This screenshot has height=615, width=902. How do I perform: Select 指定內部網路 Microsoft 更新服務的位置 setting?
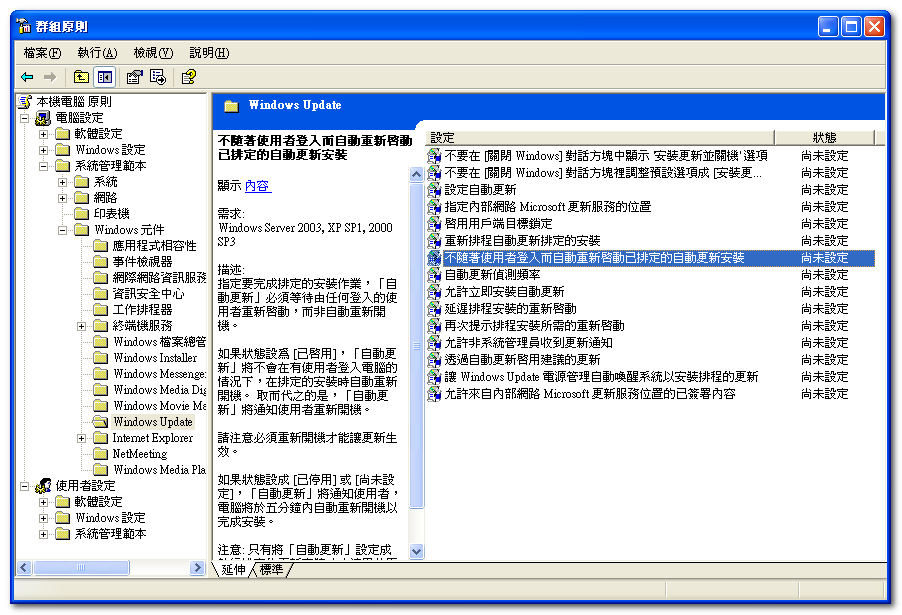click(x=547, y=207)
